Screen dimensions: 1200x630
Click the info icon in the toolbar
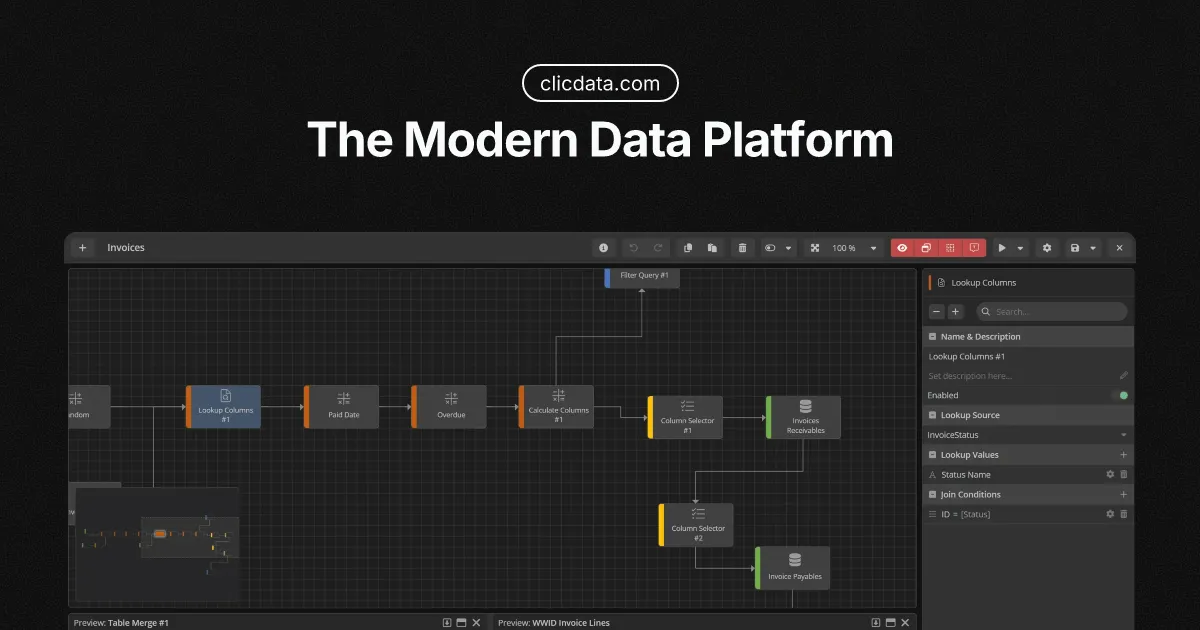tap(603, 248)
